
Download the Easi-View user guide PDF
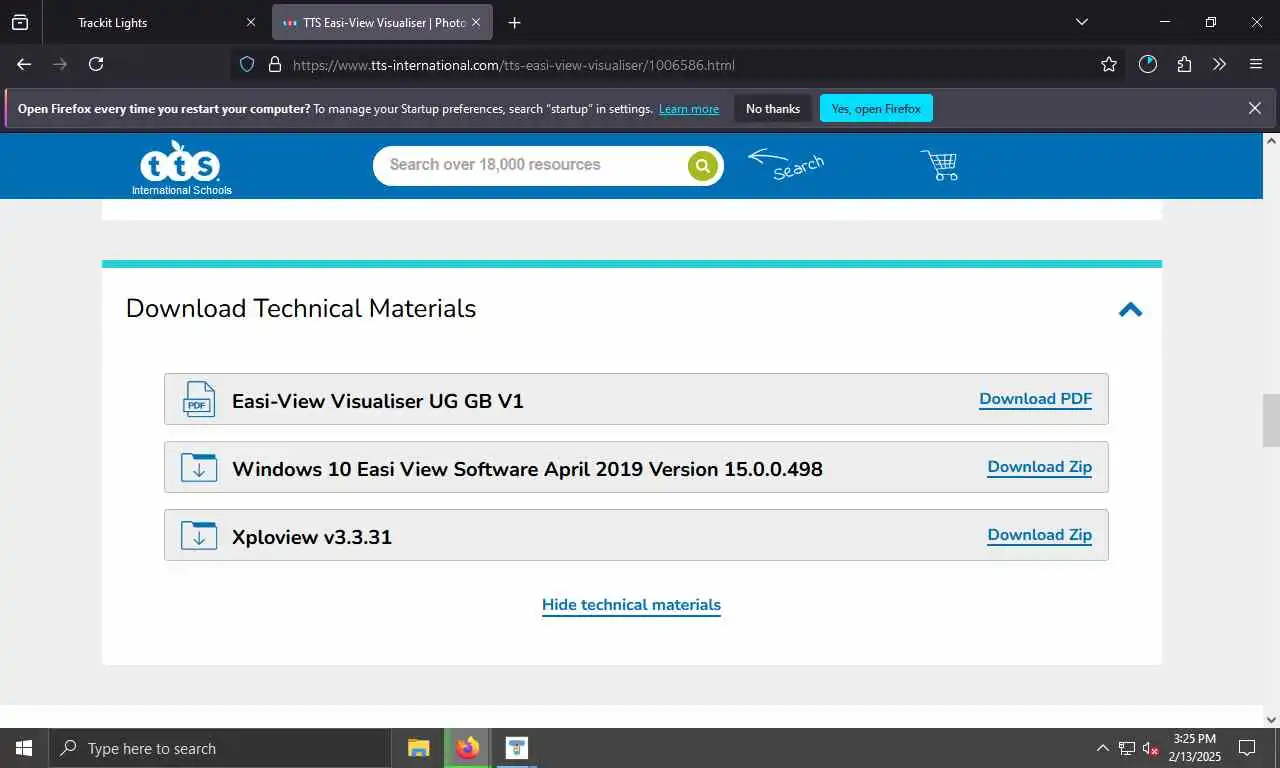pos(1035,399)
